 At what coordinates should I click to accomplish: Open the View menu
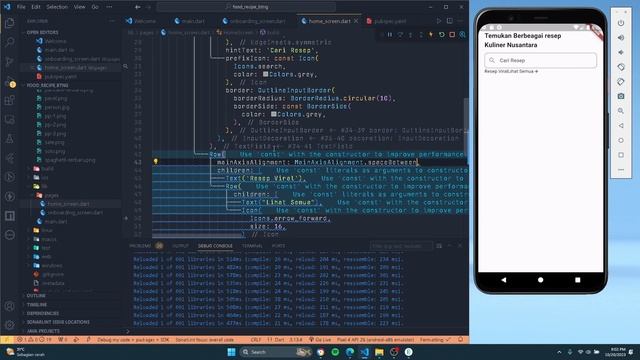(x=80, y=7)
